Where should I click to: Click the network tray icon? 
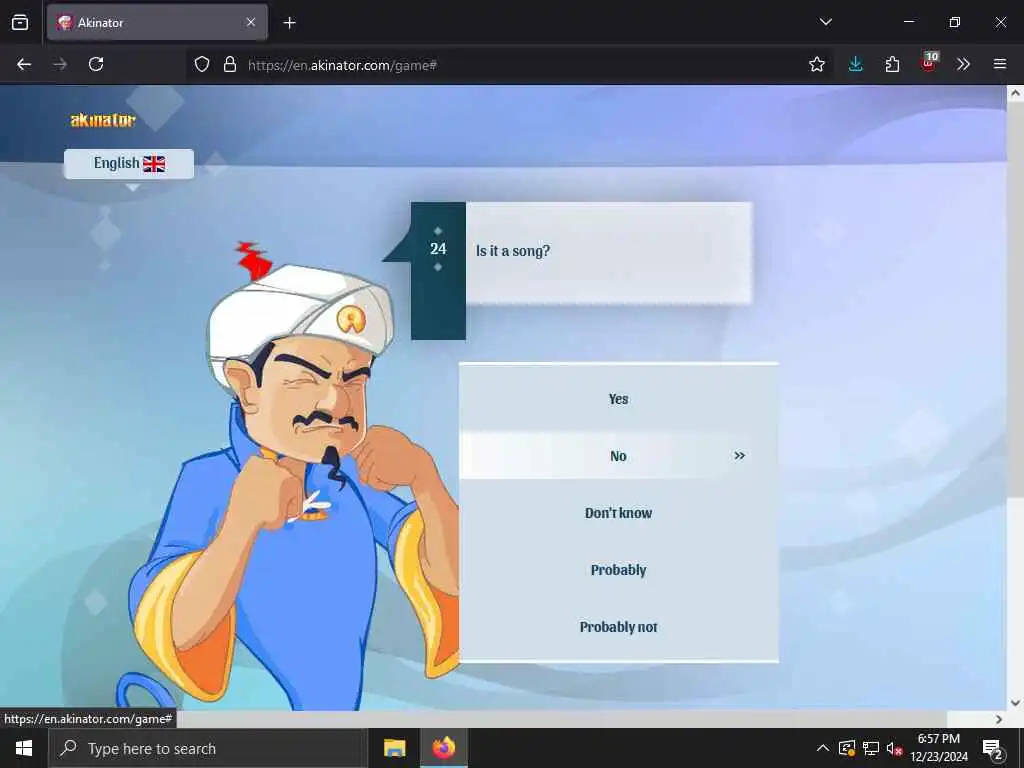871,748
